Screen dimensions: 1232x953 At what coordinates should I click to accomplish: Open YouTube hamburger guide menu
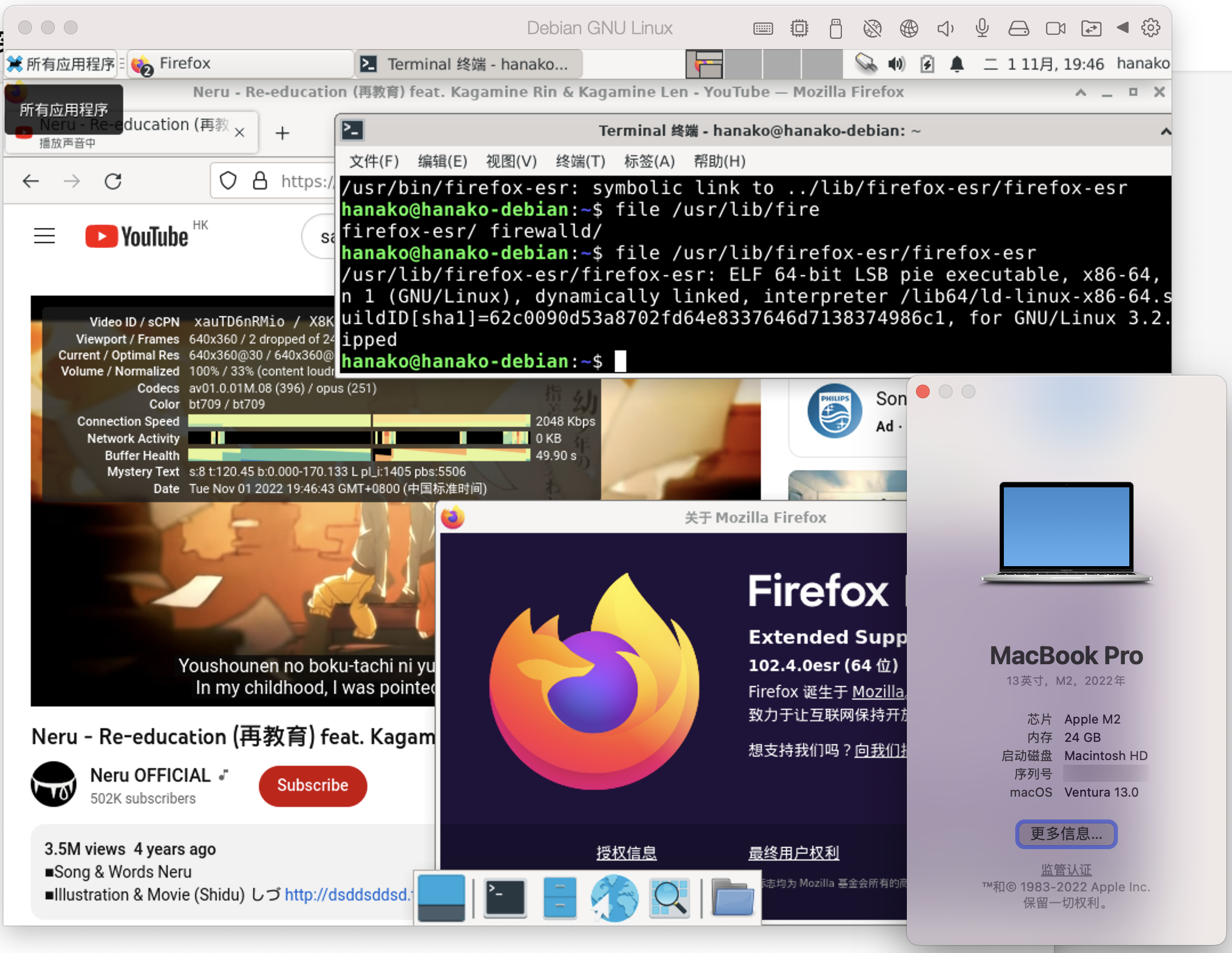click(x=44, y=236)
